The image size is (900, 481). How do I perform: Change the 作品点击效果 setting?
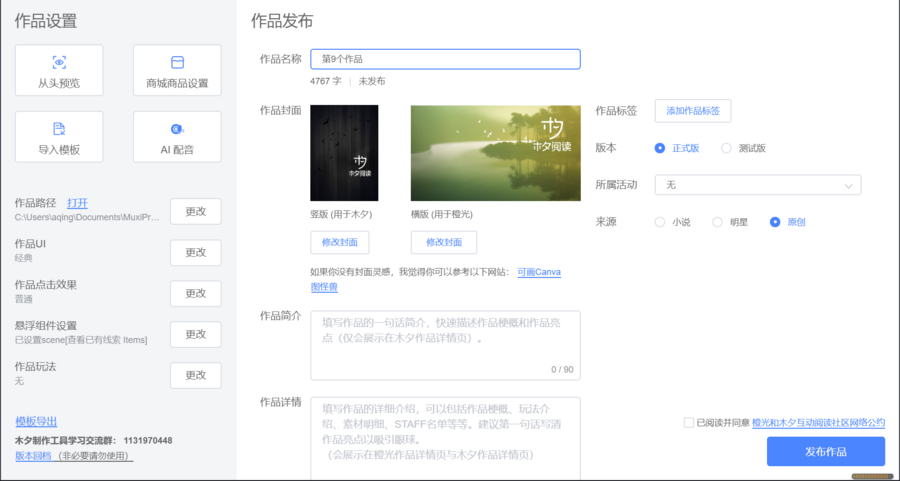[195, 293]
